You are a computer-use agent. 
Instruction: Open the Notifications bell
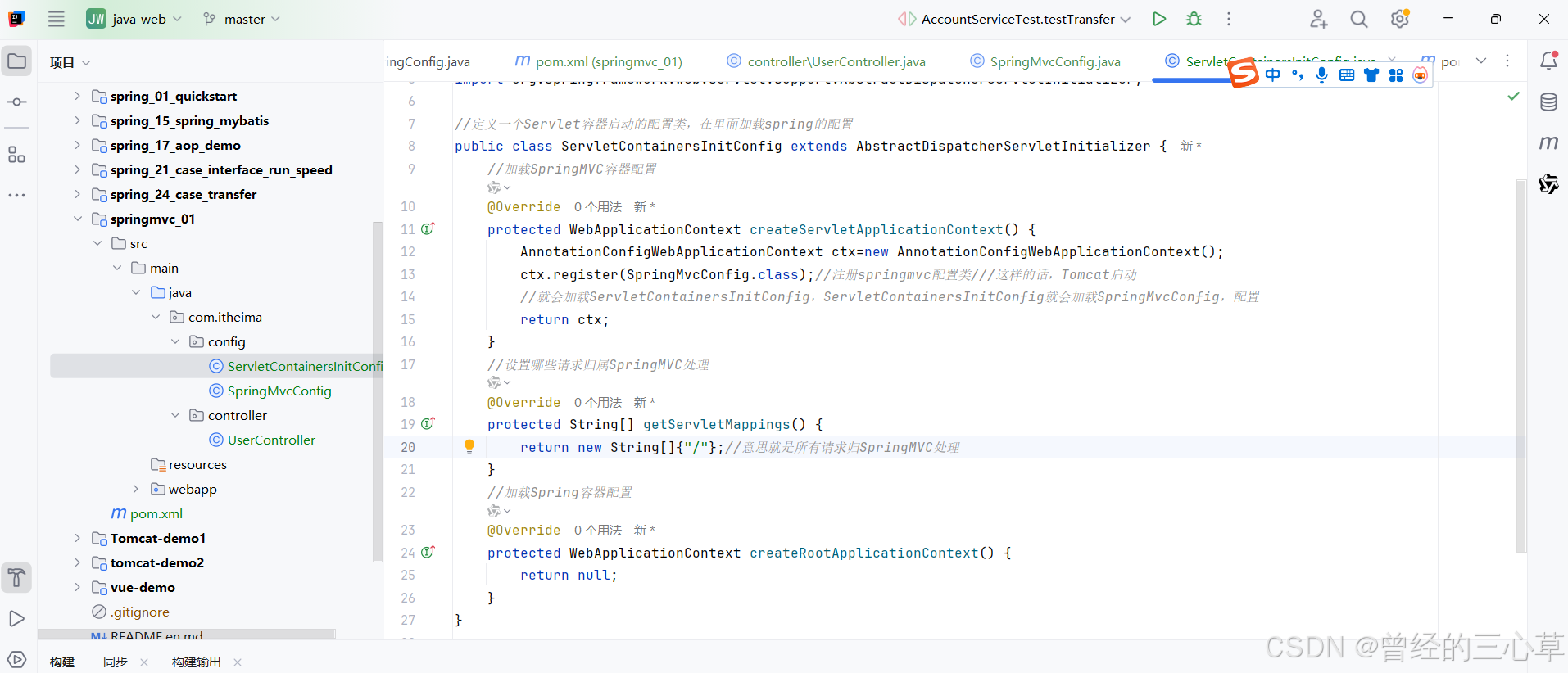1548,61
